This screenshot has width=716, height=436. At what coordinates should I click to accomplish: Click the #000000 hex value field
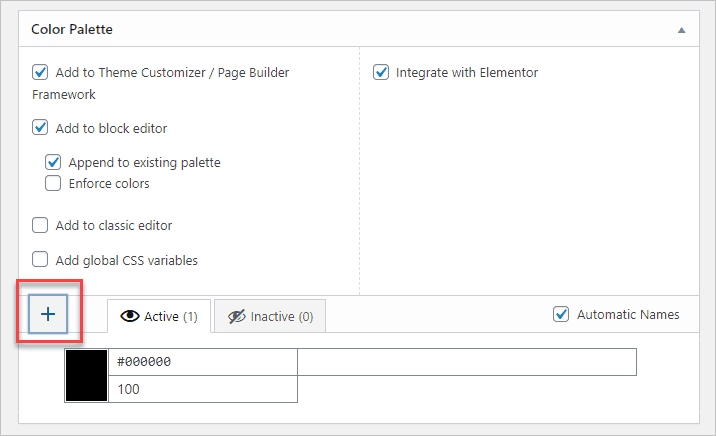tap(202, 361)
